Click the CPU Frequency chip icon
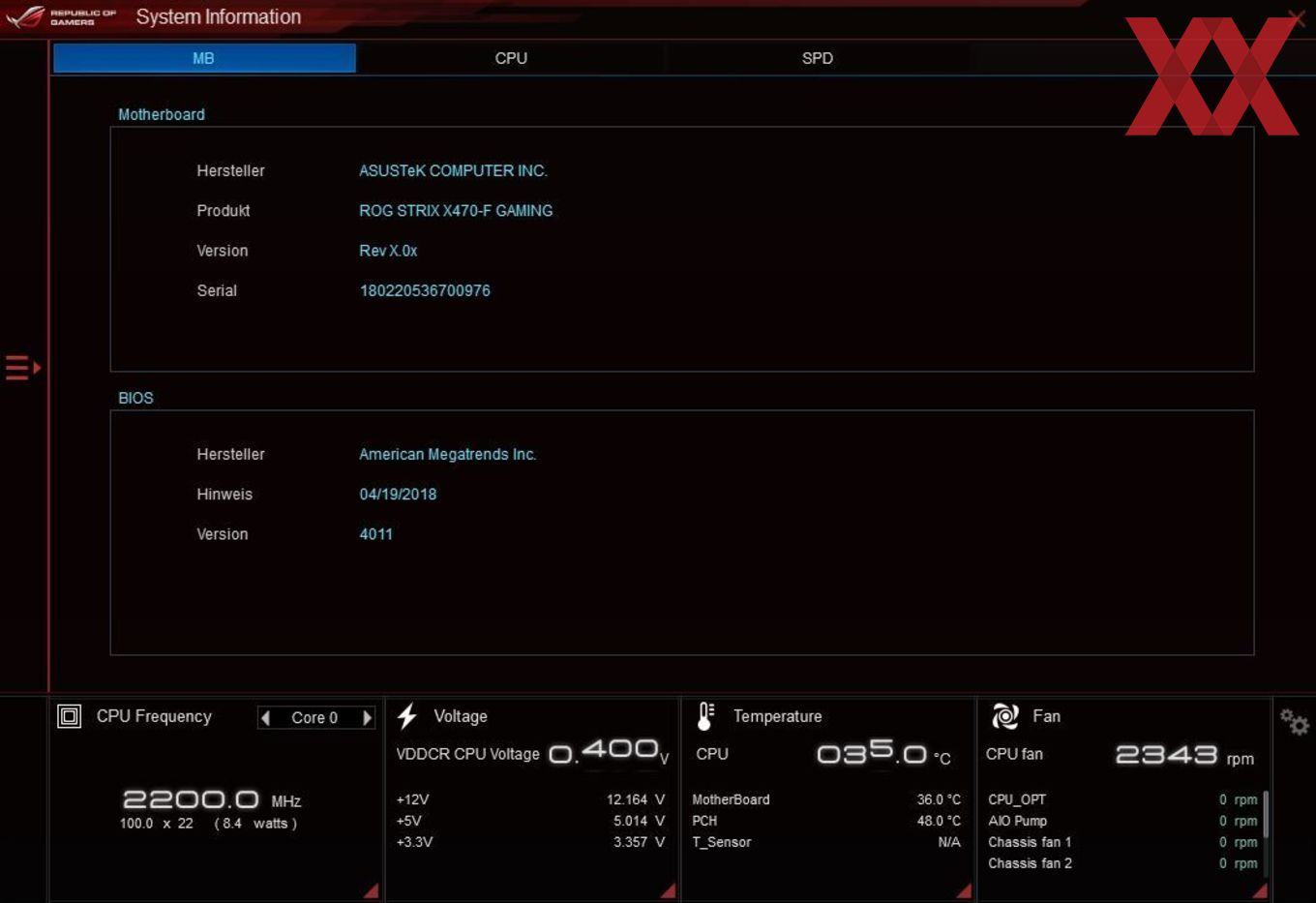The image size is (1316, 903). pos(70,716)
